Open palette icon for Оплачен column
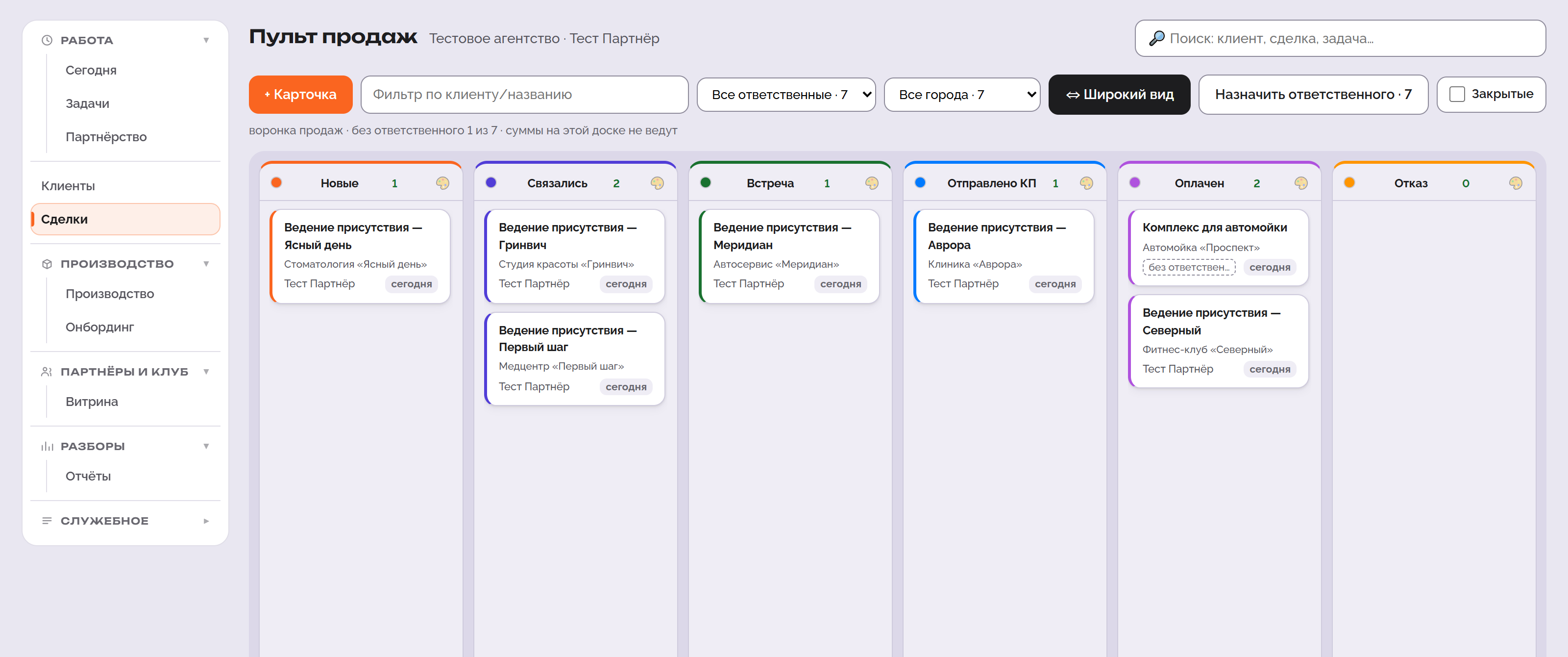Screen dimensions: 1568x657 pyautogui.click(x=1301, y=183)
